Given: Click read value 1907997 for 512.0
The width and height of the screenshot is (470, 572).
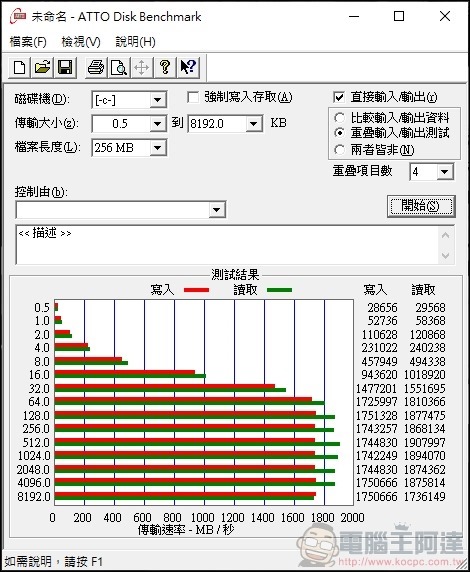Looking at the screenshot, I should coord(425,442).
